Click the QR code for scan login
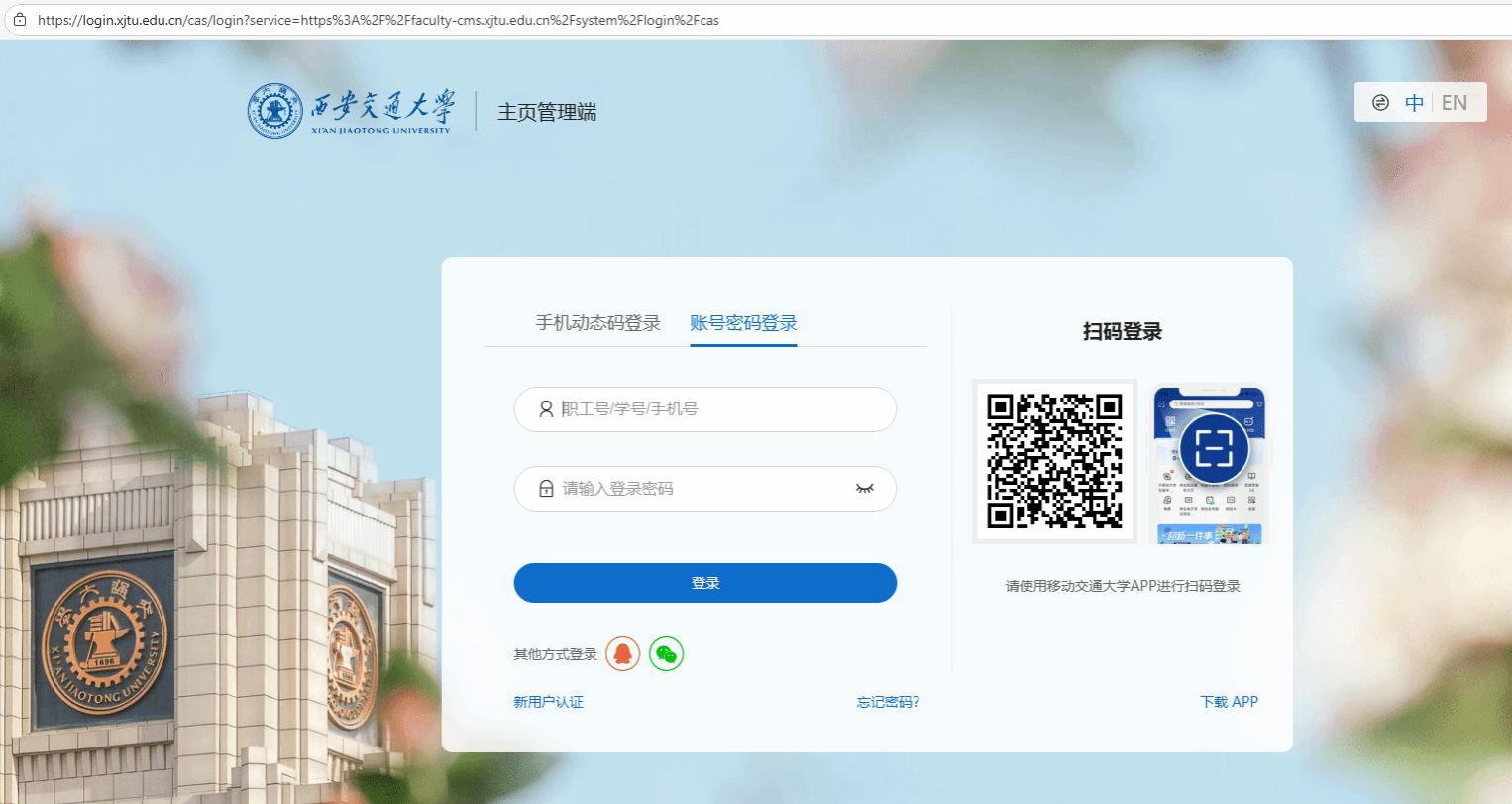This screenshot has height=804, width=1512. pos(1054,461)
